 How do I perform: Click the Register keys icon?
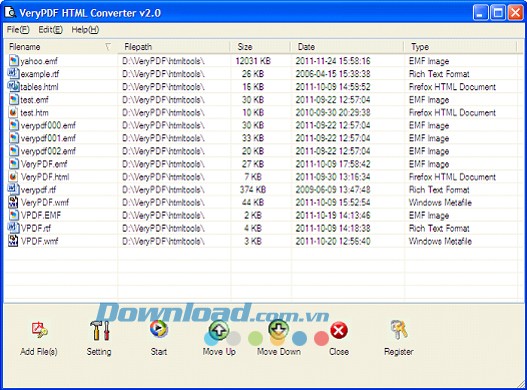399,329
